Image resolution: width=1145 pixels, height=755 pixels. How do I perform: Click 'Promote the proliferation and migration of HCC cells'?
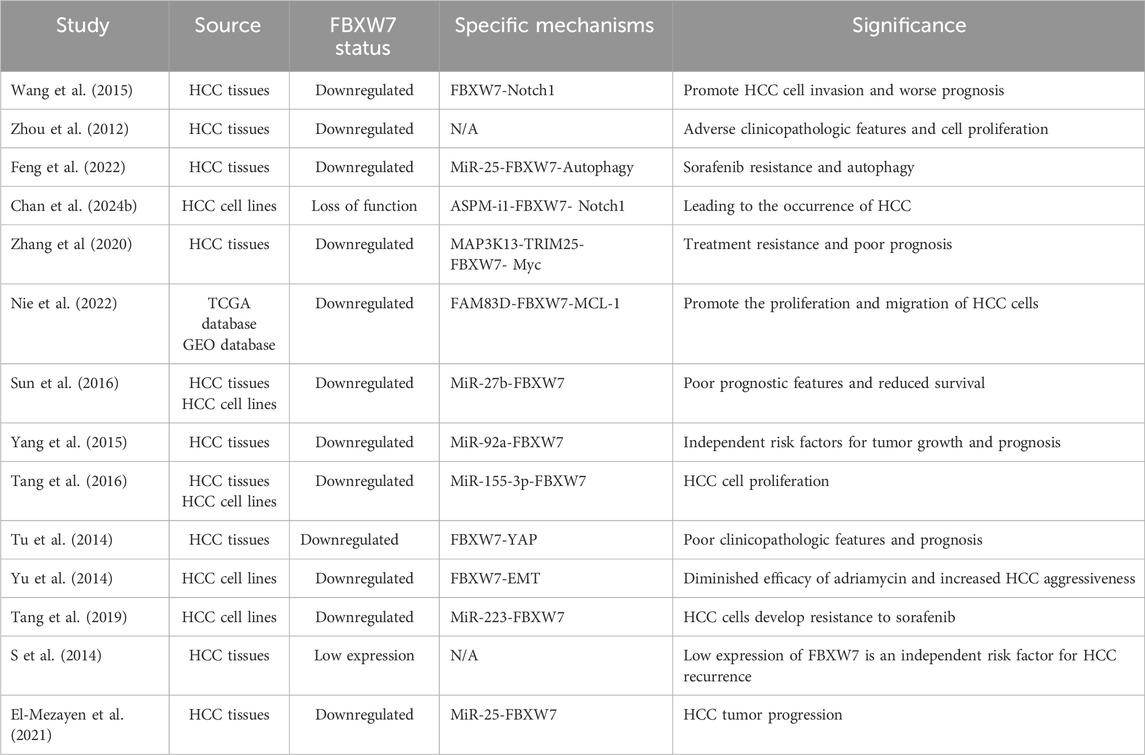click(860, 303)
